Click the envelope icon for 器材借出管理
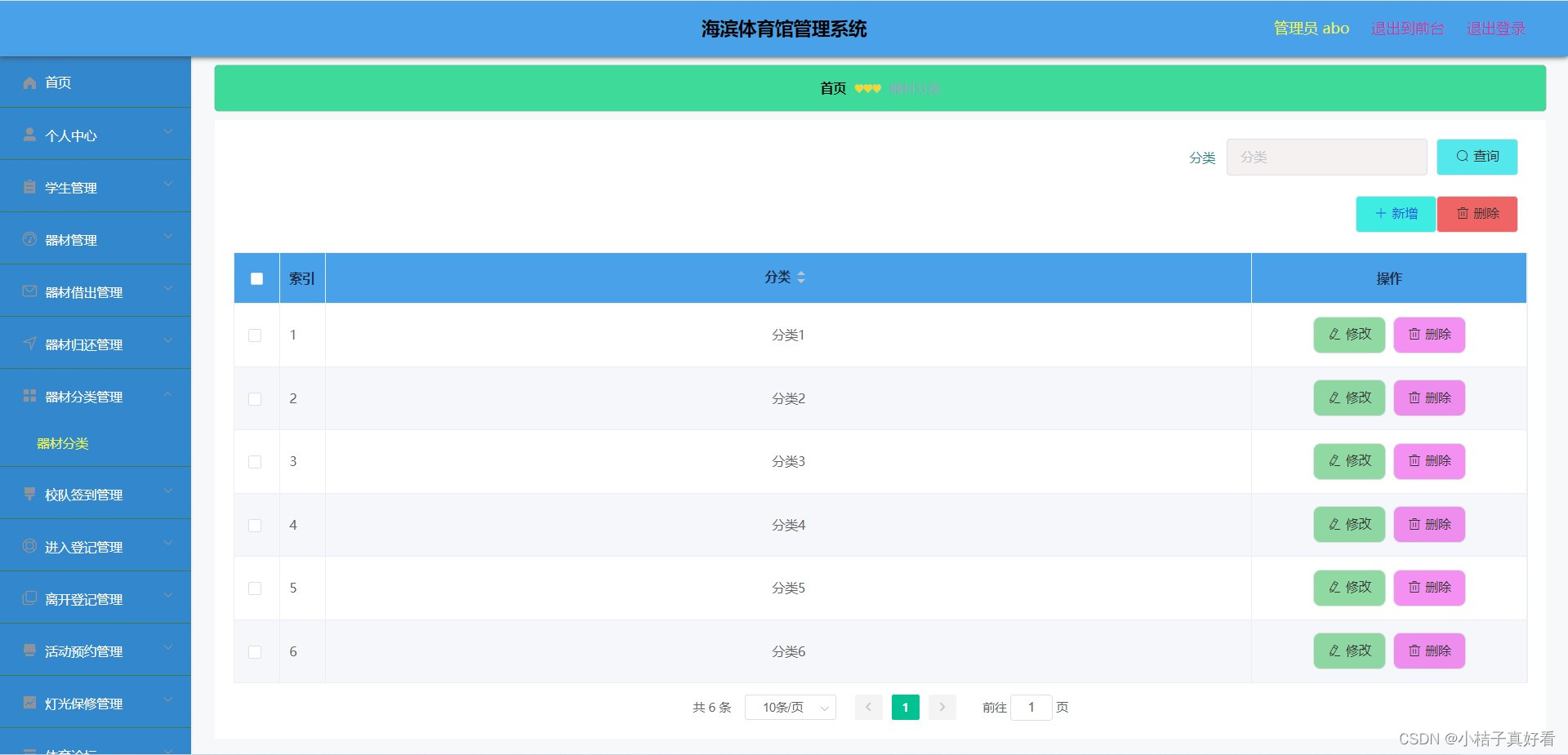Screen dimensions: 1568x755 coord(30,291)
